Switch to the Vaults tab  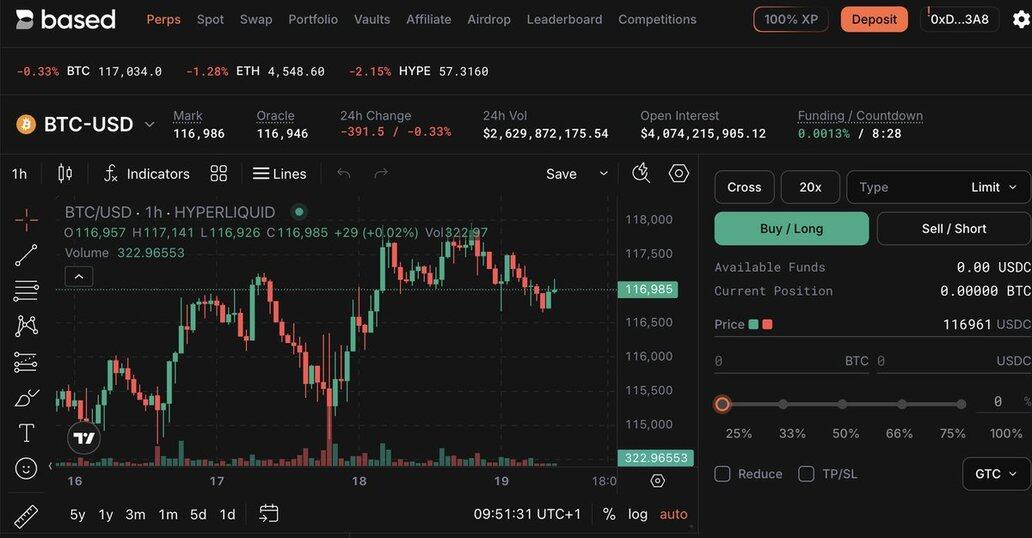click(372, 20)
